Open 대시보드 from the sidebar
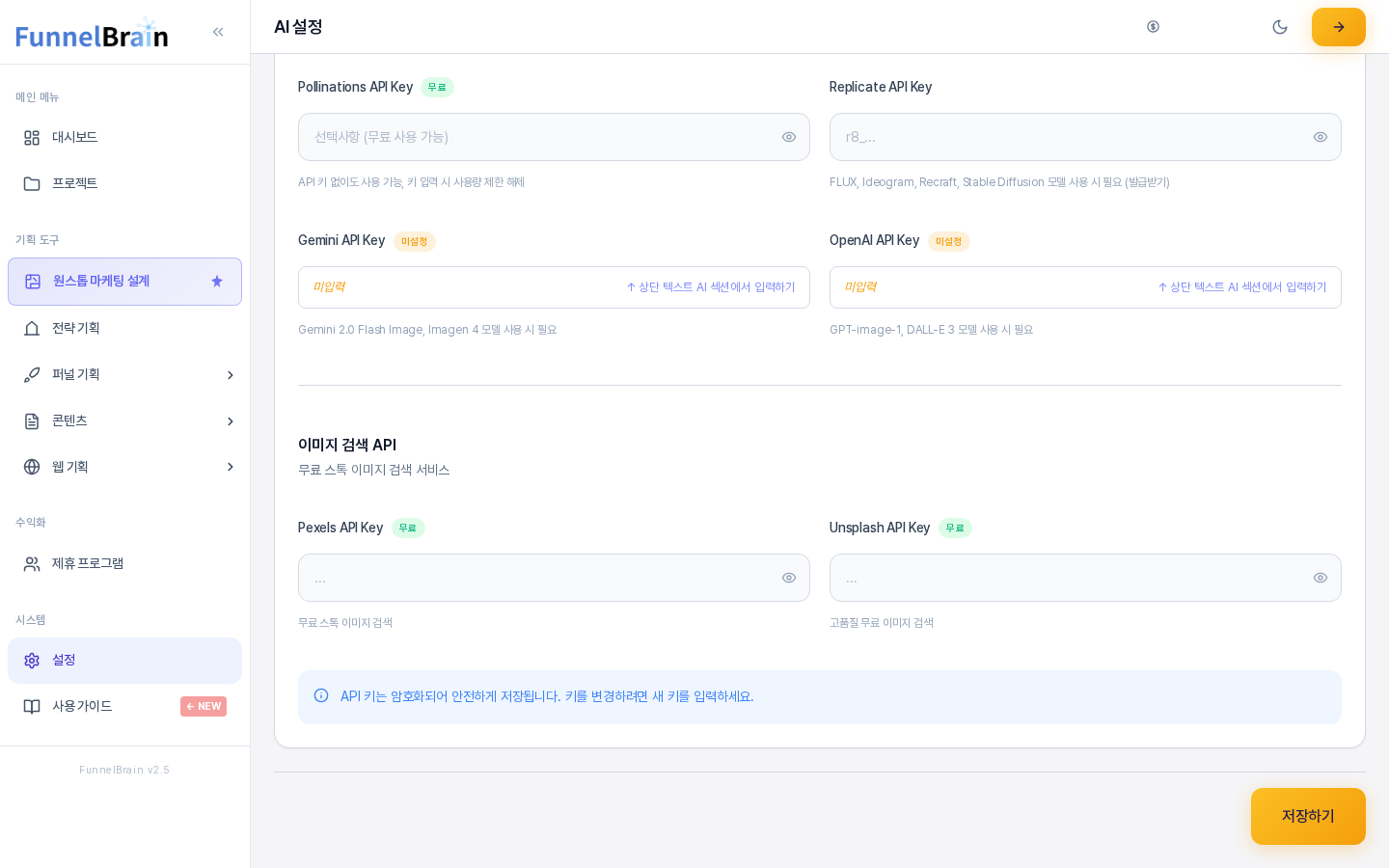Viewport: 1389px width, 868px height. 124,138
